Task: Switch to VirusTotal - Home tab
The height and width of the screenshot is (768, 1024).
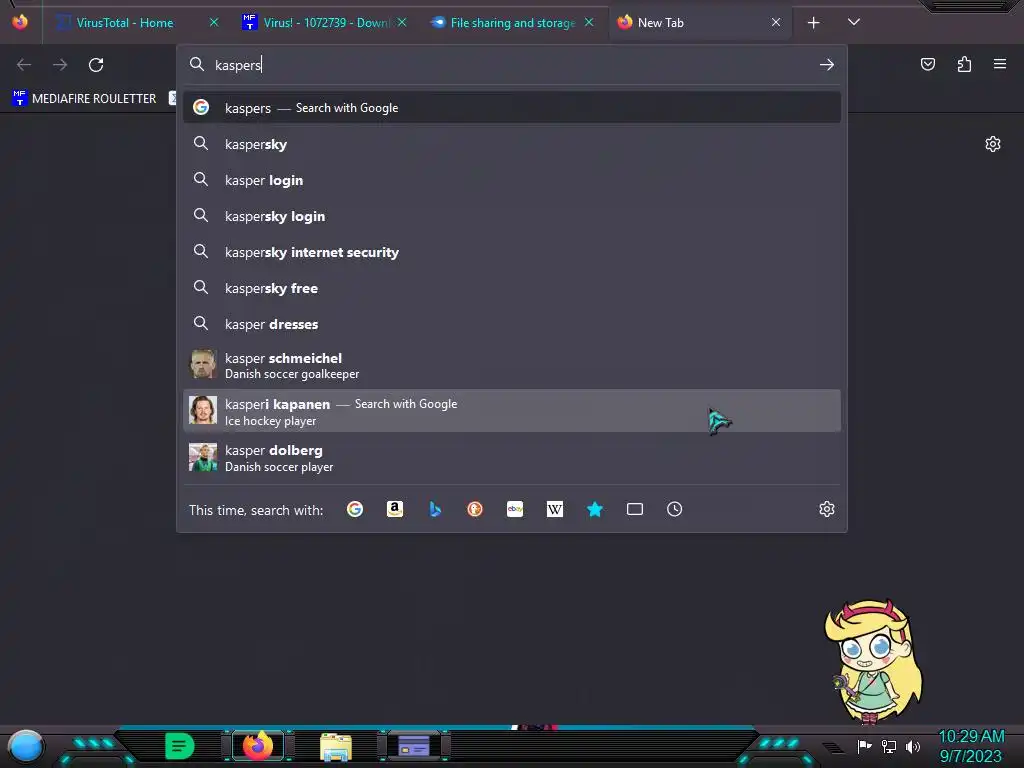Action: (135, 23)
